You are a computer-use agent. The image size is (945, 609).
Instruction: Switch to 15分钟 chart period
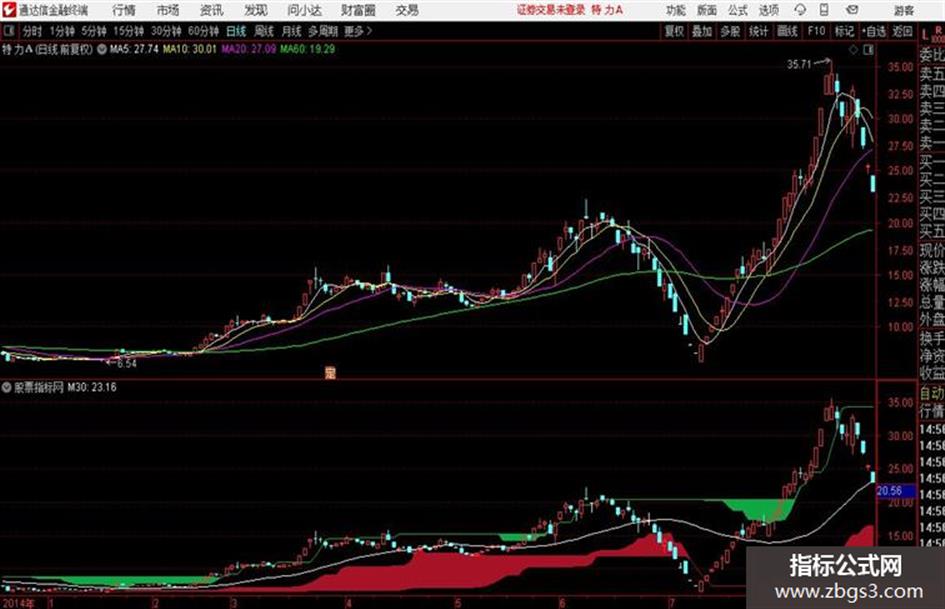pos(128,31)
